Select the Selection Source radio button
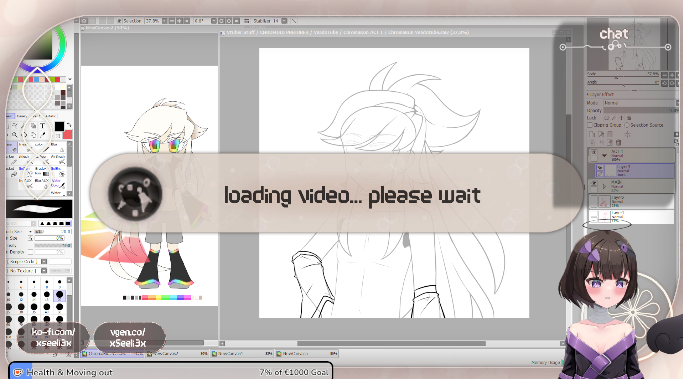 [627, 125]
